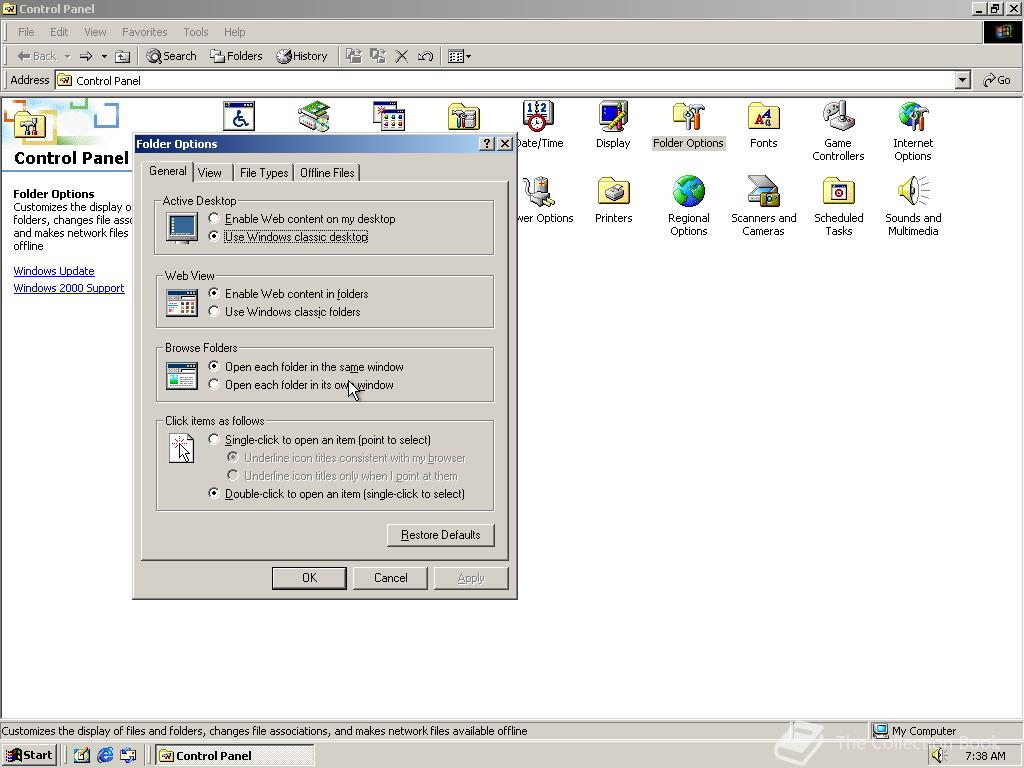Open the Game Controllers item
The image size is (1024, 768).
point(838,131)
